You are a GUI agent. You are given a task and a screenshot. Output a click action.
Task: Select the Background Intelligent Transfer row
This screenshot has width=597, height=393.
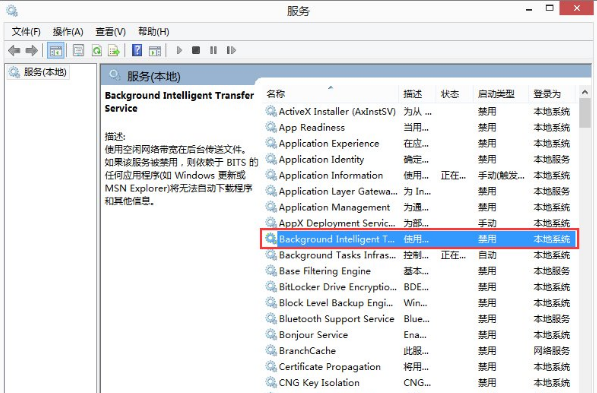coord(420,239)
